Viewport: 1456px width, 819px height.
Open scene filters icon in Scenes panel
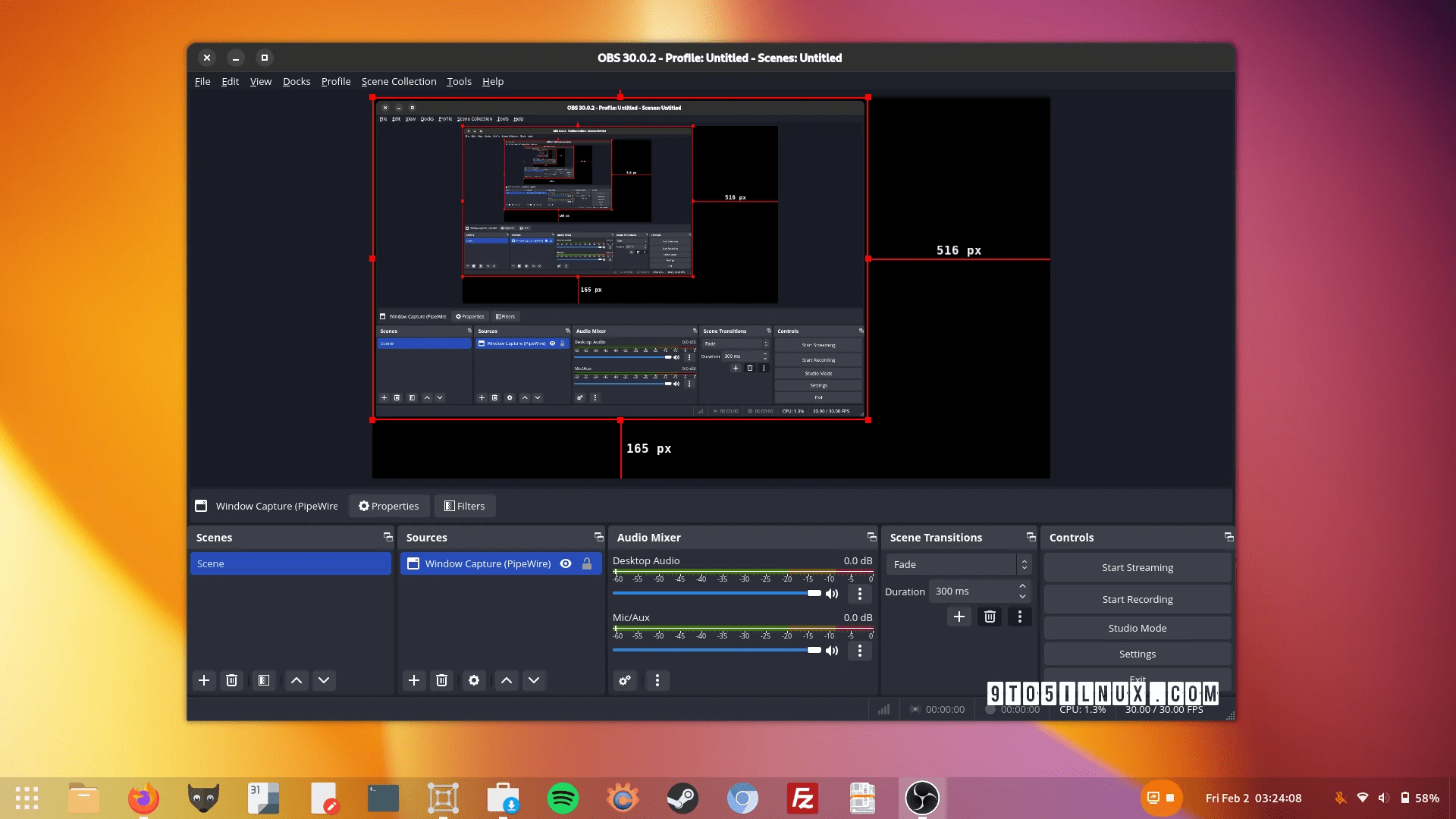click(264, 680)
